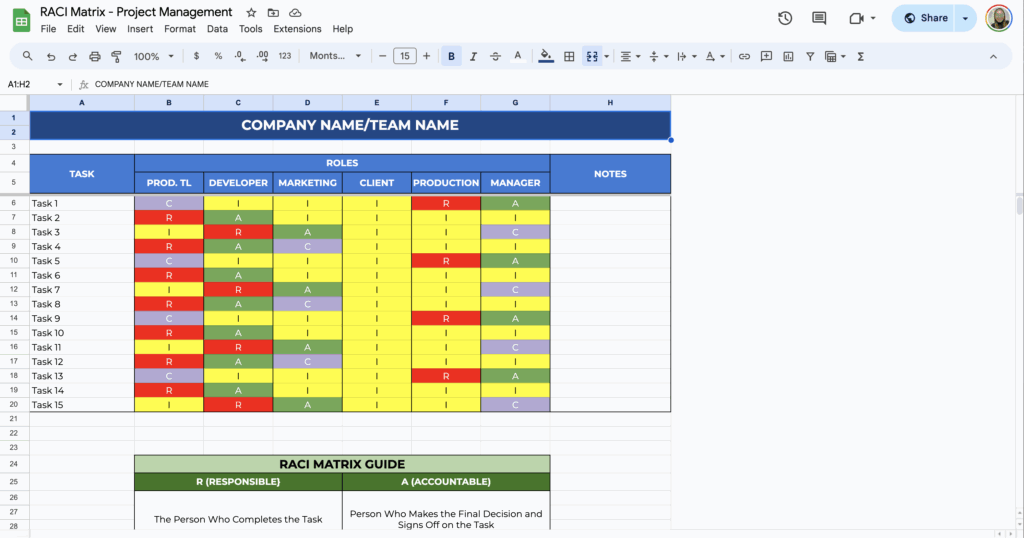Open the Insert menu
This screenshot has height=538, width=1024.
140,29
